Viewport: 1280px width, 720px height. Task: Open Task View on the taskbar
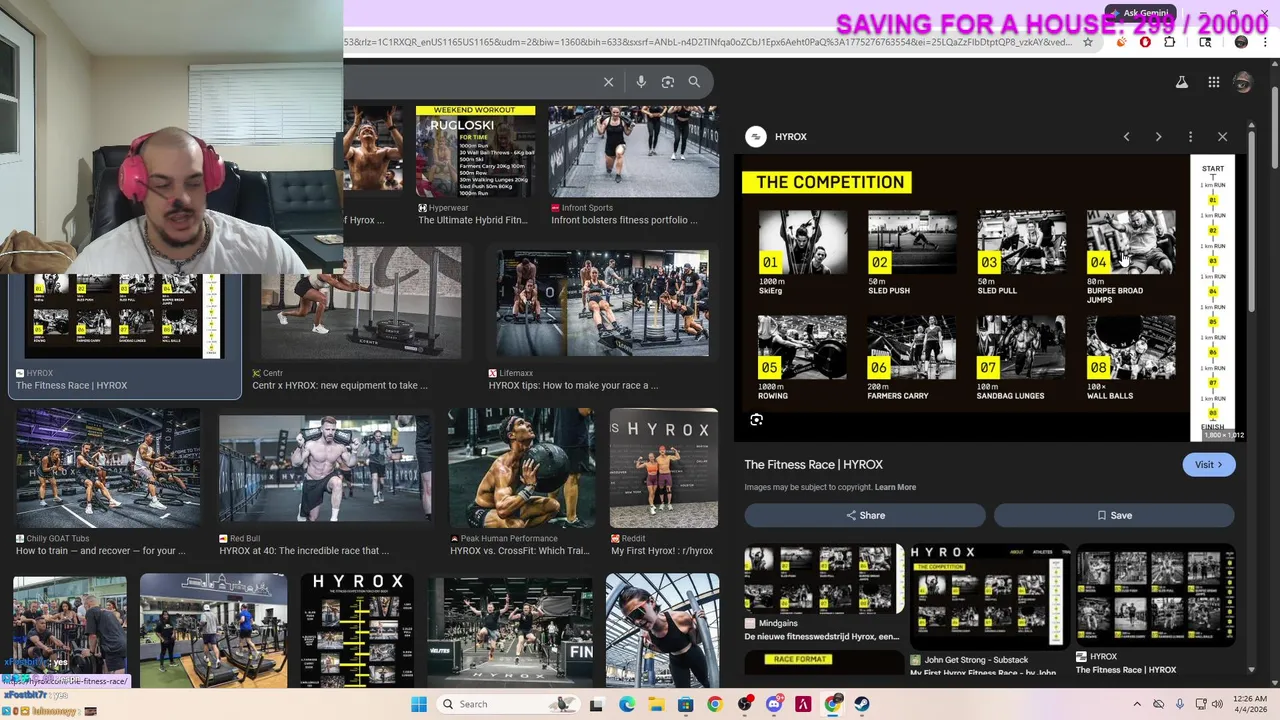click(597, 704)
